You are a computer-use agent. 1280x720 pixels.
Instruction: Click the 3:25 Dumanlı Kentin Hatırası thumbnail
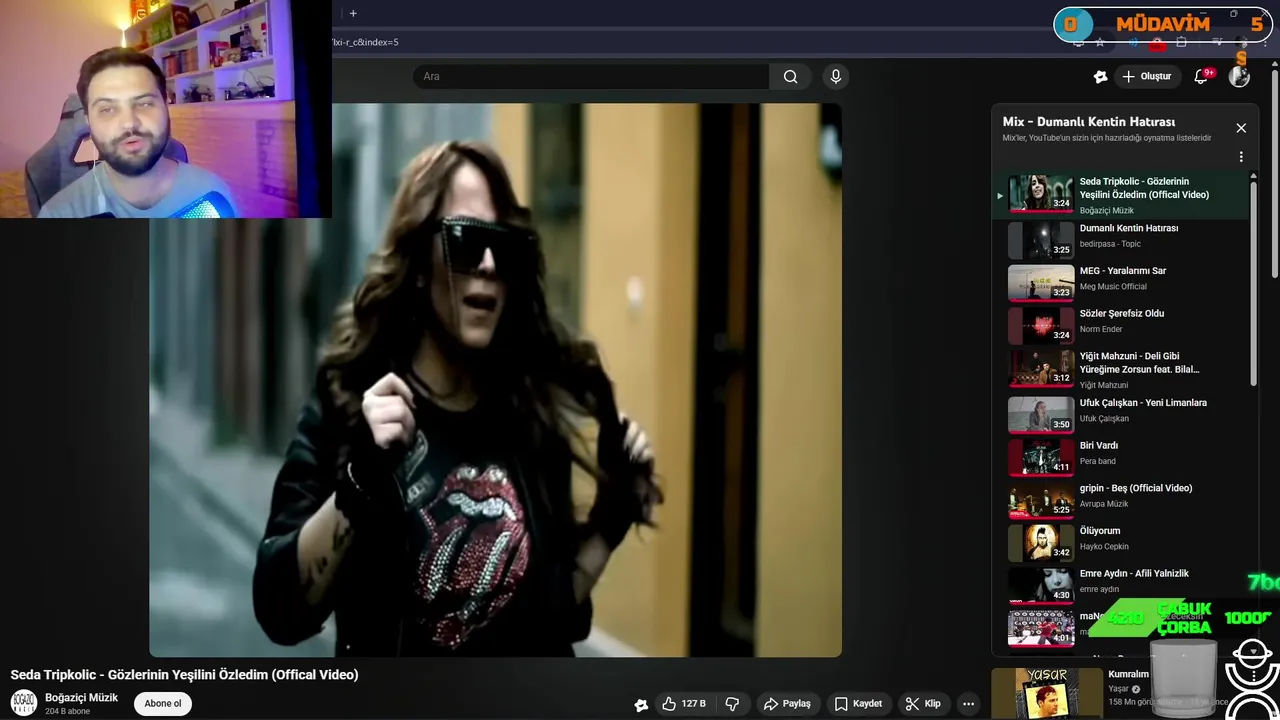1041,239
